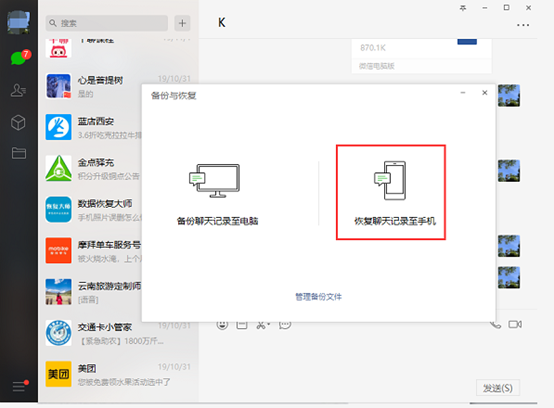Open the chat files folder icon
This screenshot has height=408, width=554.
[x=19, y=153]
